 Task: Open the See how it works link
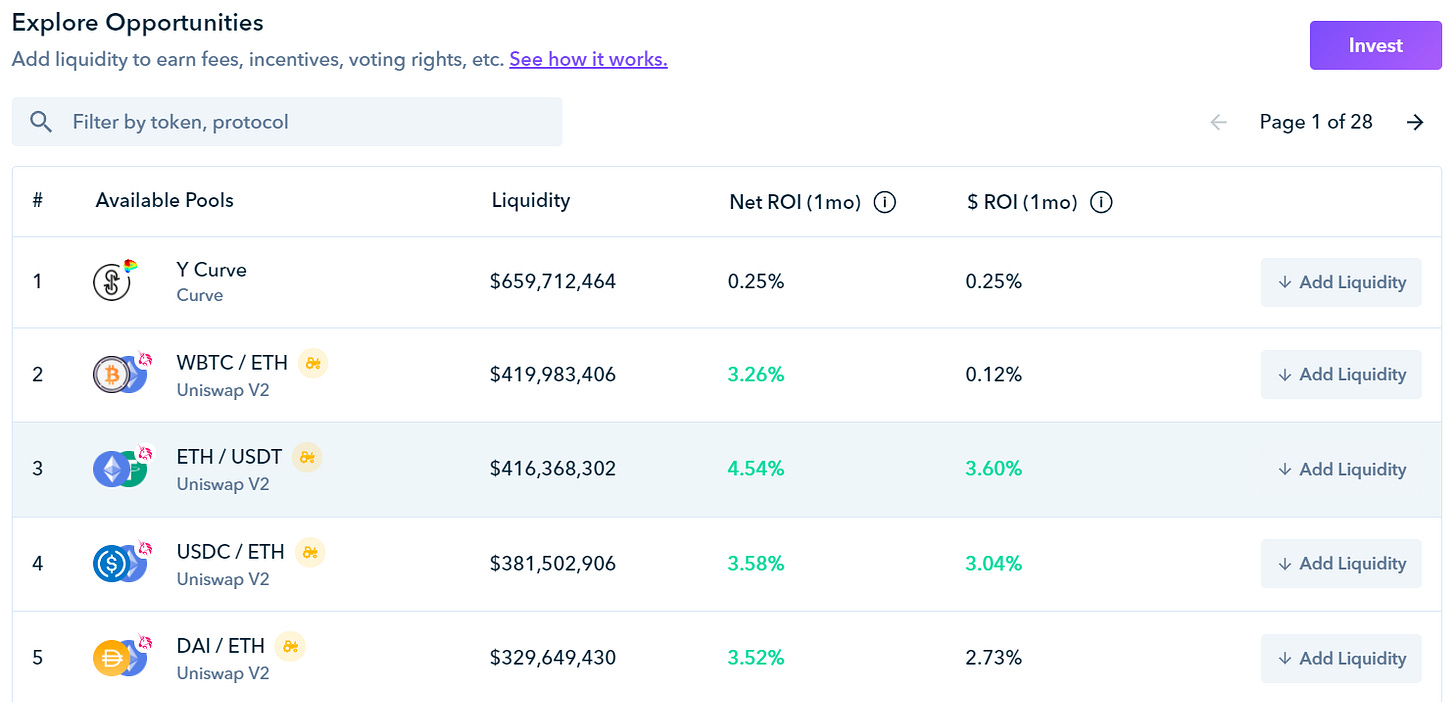(x=588, y=59)
